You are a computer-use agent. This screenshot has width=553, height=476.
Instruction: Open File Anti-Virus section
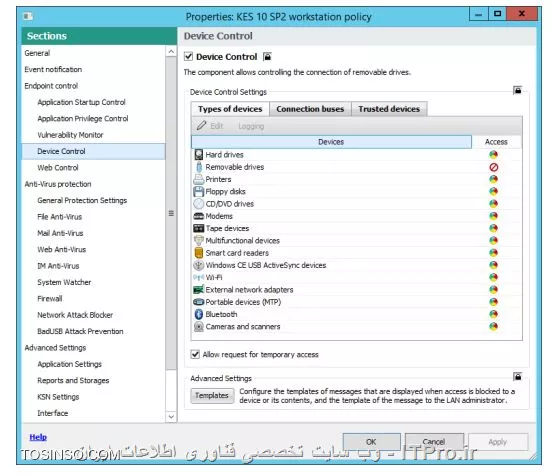point(60,217)
